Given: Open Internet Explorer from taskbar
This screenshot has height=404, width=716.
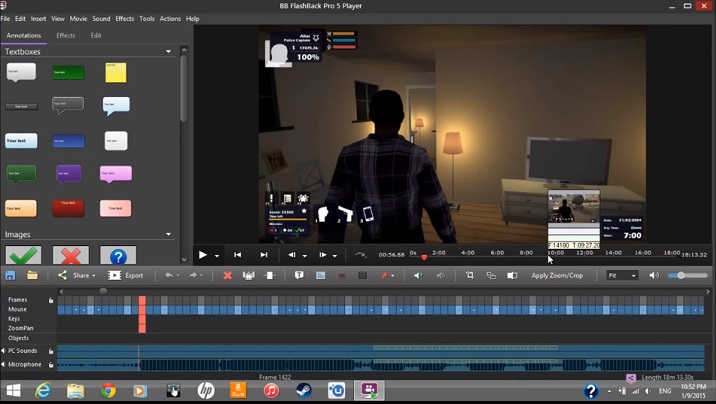Looking at the screenshot, I should coord(43,391).
